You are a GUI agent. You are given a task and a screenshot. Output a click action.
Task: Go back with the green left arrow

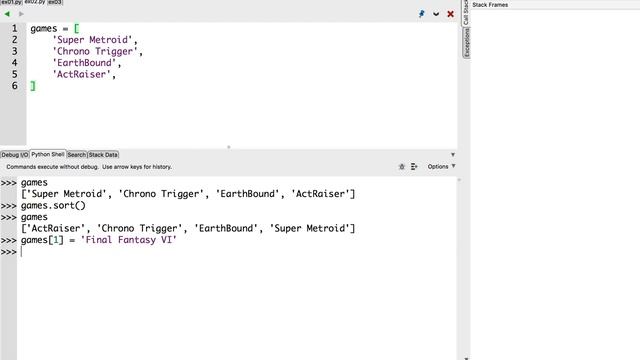pos(7,14)
